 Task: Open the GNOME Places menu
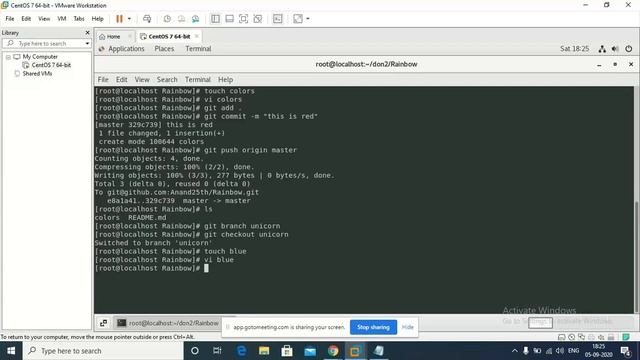[164, 49]
